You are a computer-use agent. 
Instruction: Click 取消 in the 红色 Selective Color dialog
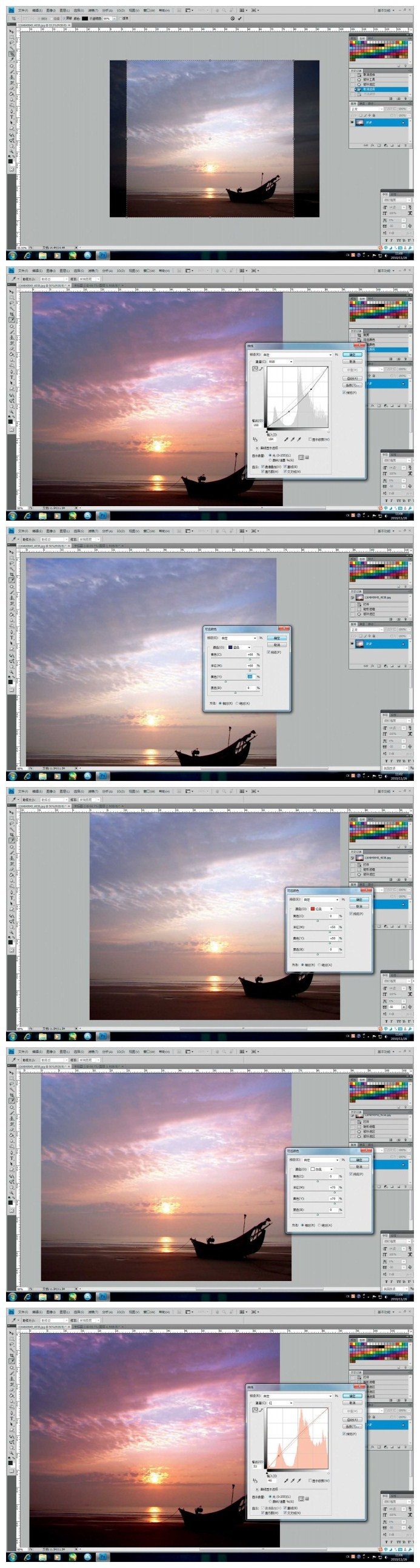(359, 906)
